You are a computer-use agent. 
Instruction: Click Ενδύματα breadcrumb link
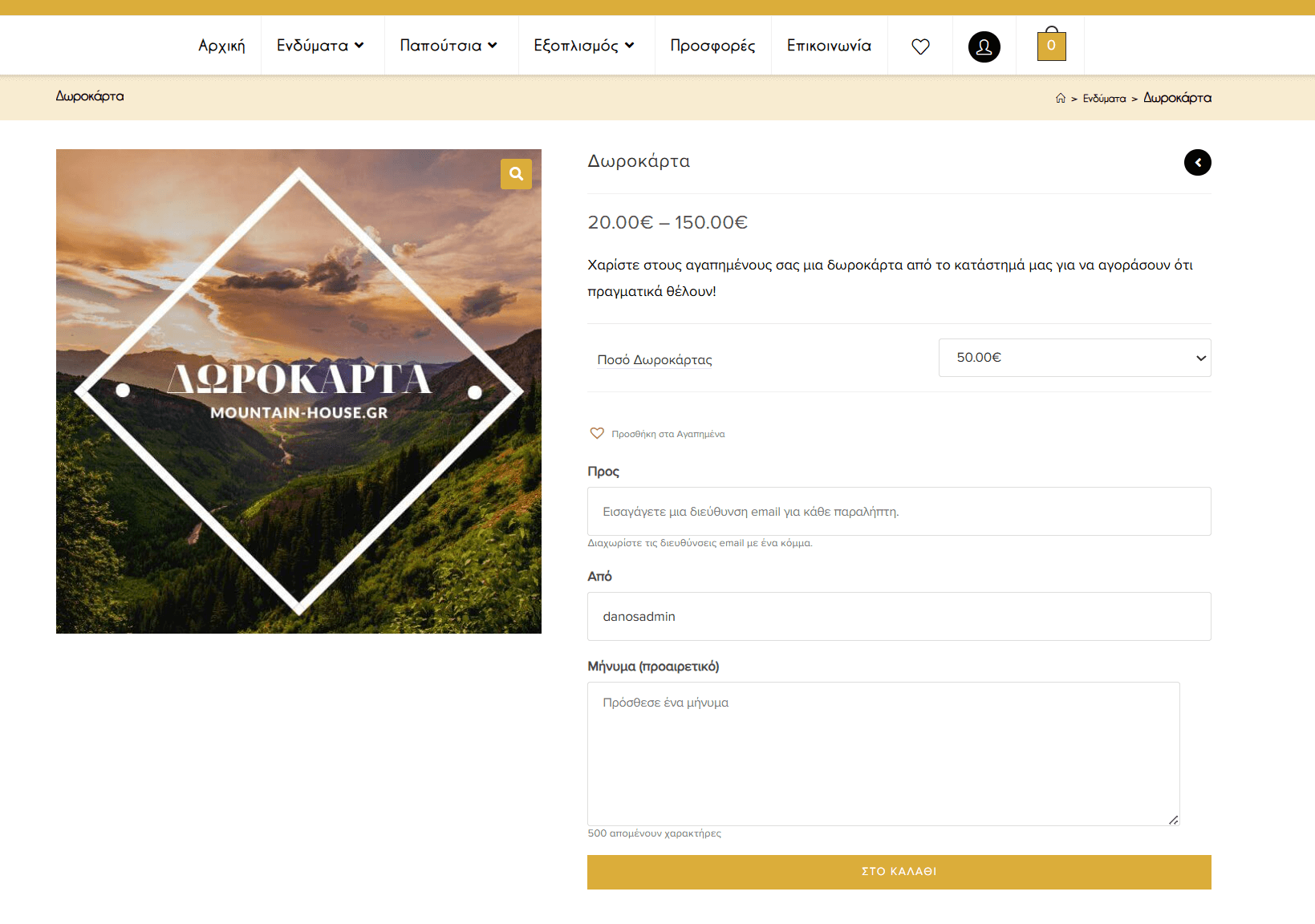coord(1104,99)
